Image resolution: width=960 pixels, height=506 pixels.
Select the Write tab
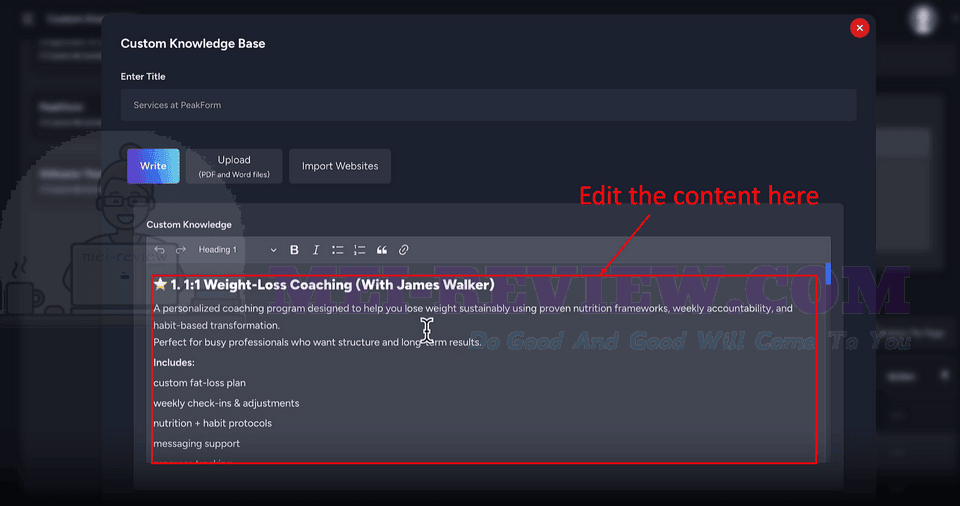pos(153,166)
